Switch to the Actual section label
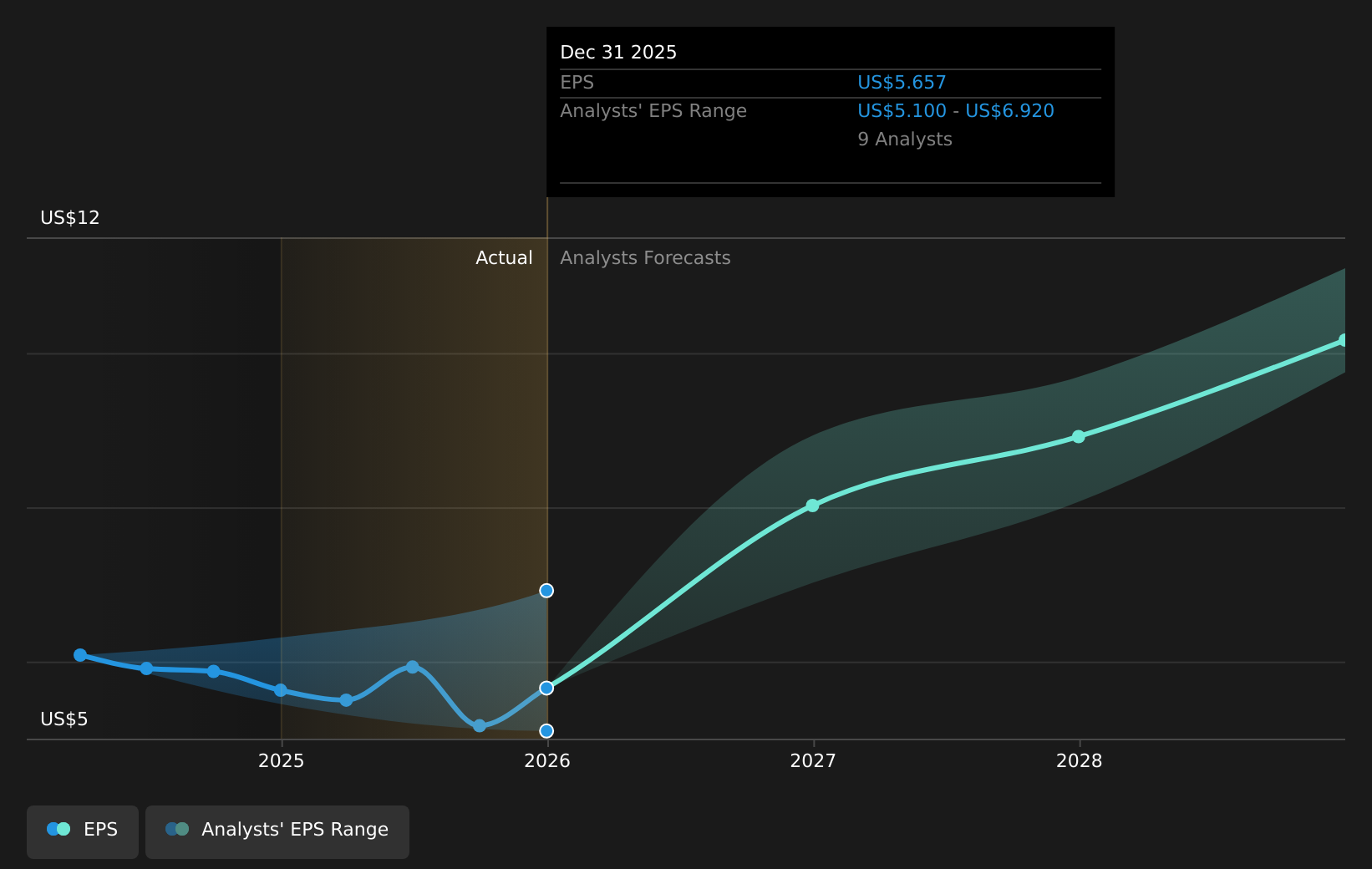Screen dimensions: 1372x869 (503, 257)
